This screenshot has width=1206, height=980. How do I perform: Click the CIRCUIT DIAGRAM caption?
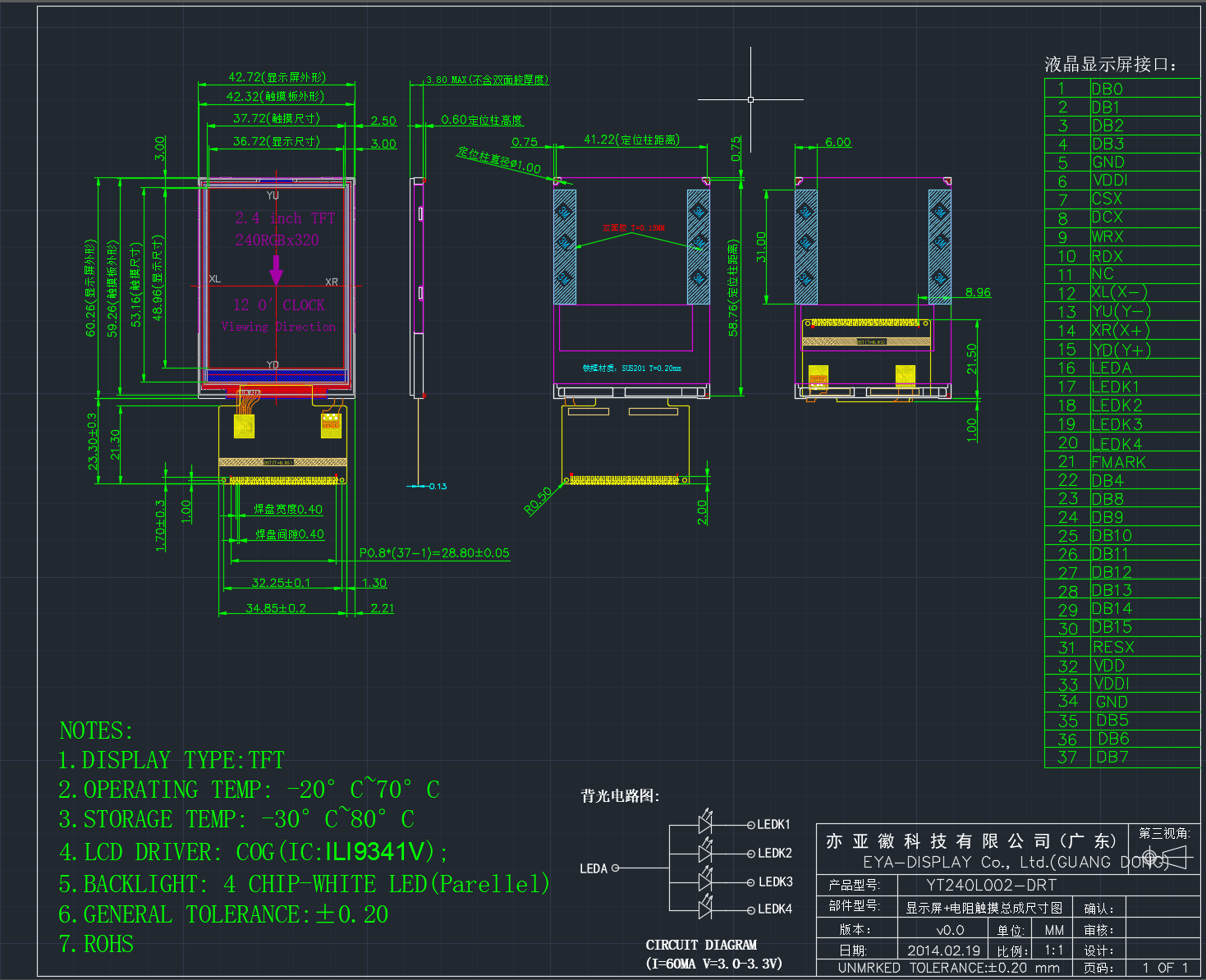click(701, 945)
